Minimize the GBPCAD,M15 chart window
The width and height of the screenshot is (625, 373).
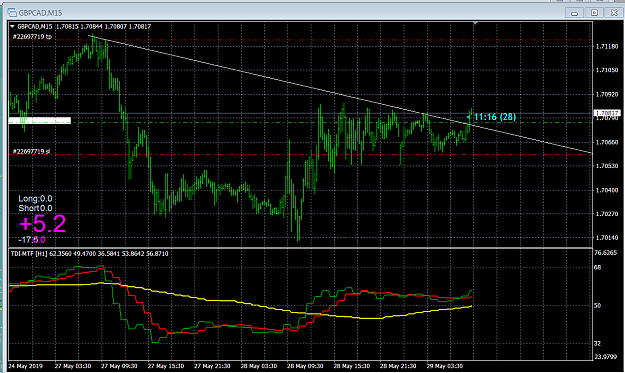(x=574, y=13)
